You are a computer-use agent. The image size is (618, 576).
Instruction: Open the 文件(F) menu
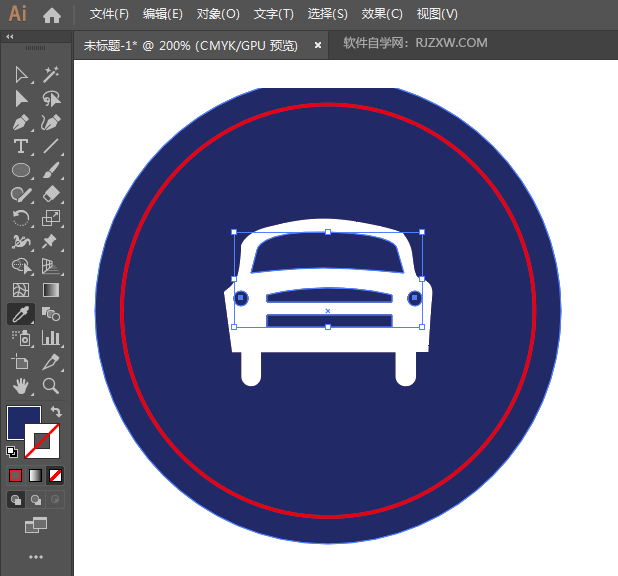click(109, 14)
